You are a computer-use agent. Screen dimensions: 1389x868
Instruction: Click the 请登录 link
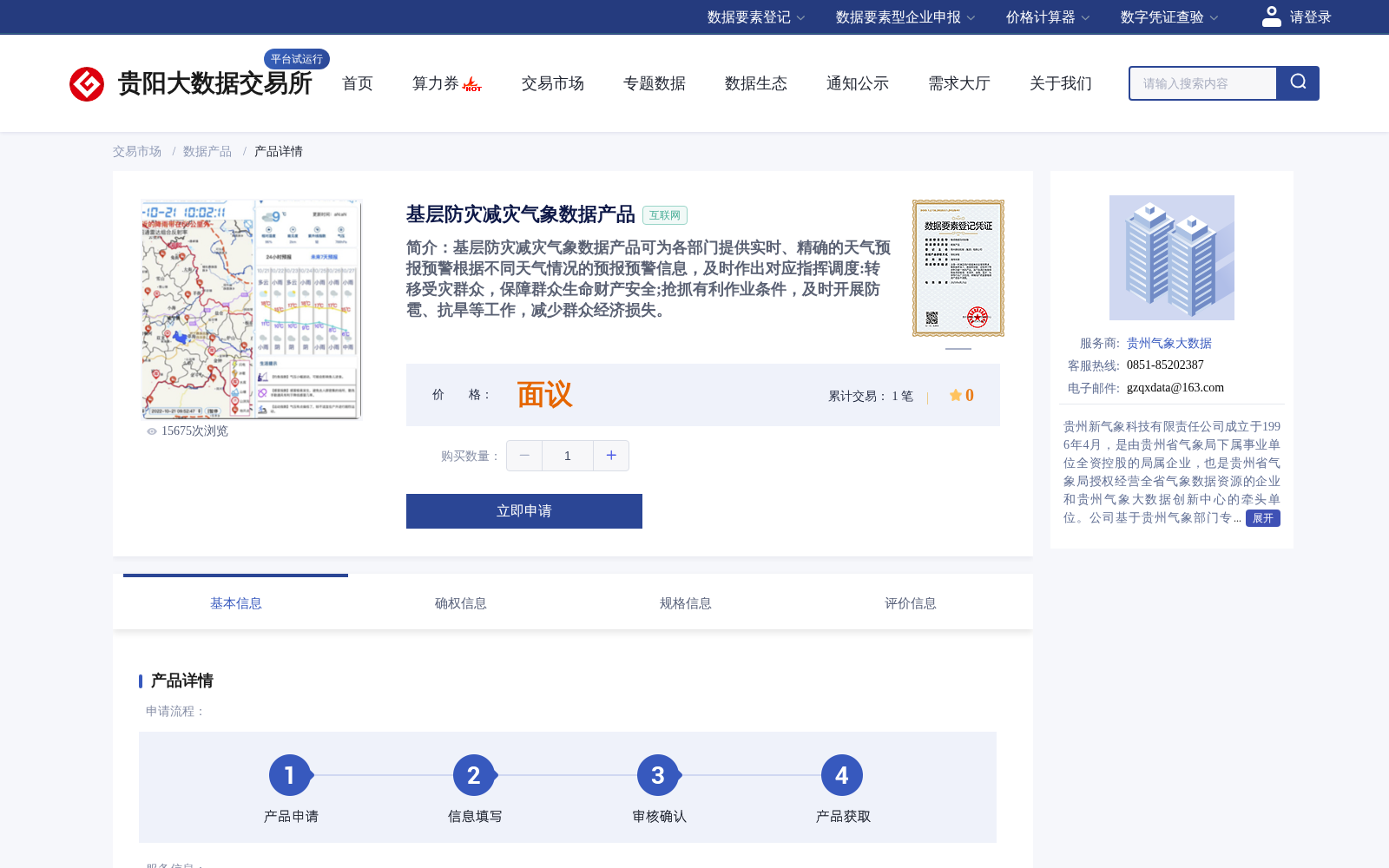[x=1310, y=17]
